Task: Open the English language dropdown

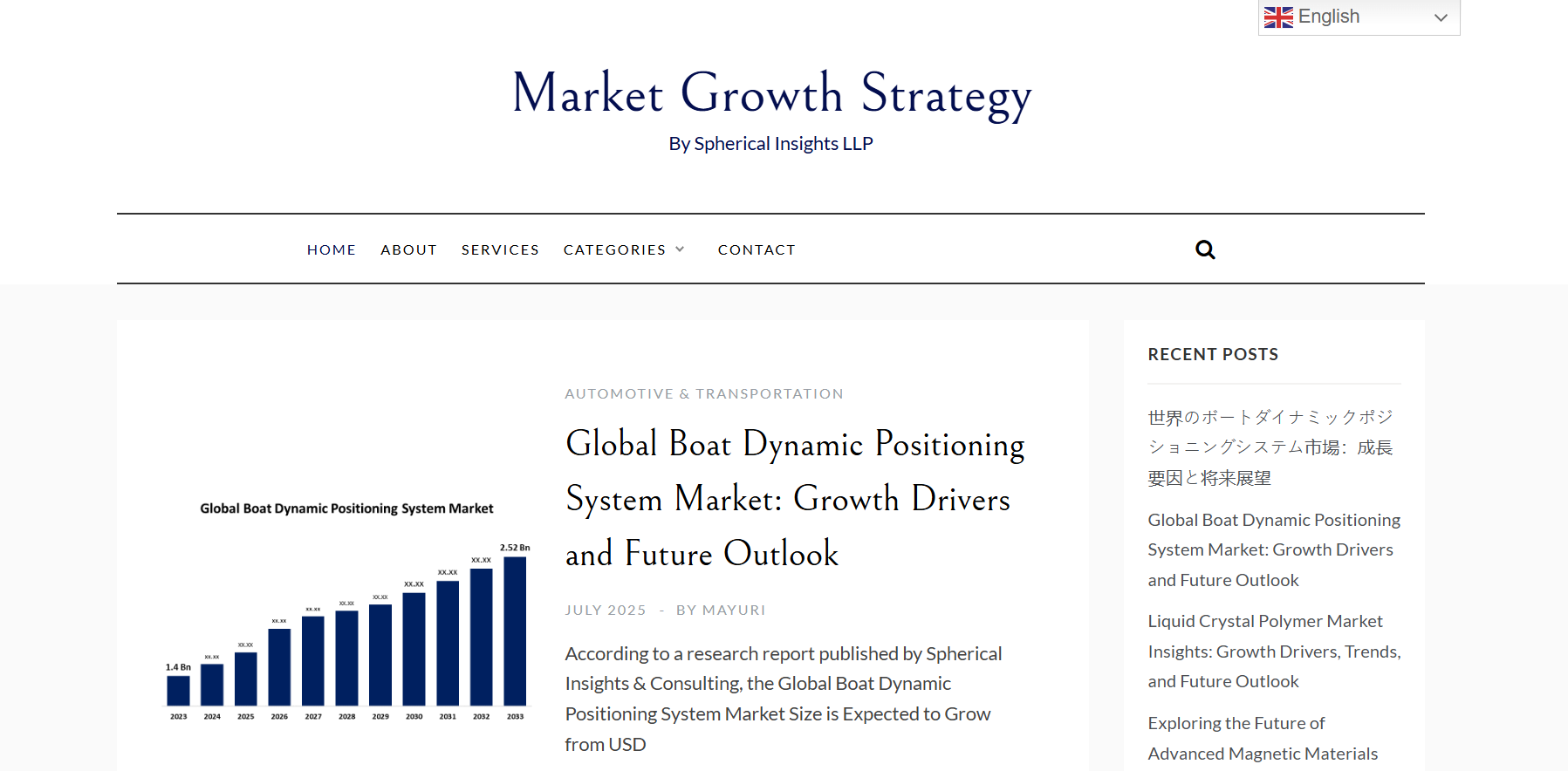Action: pos(1359,17)
